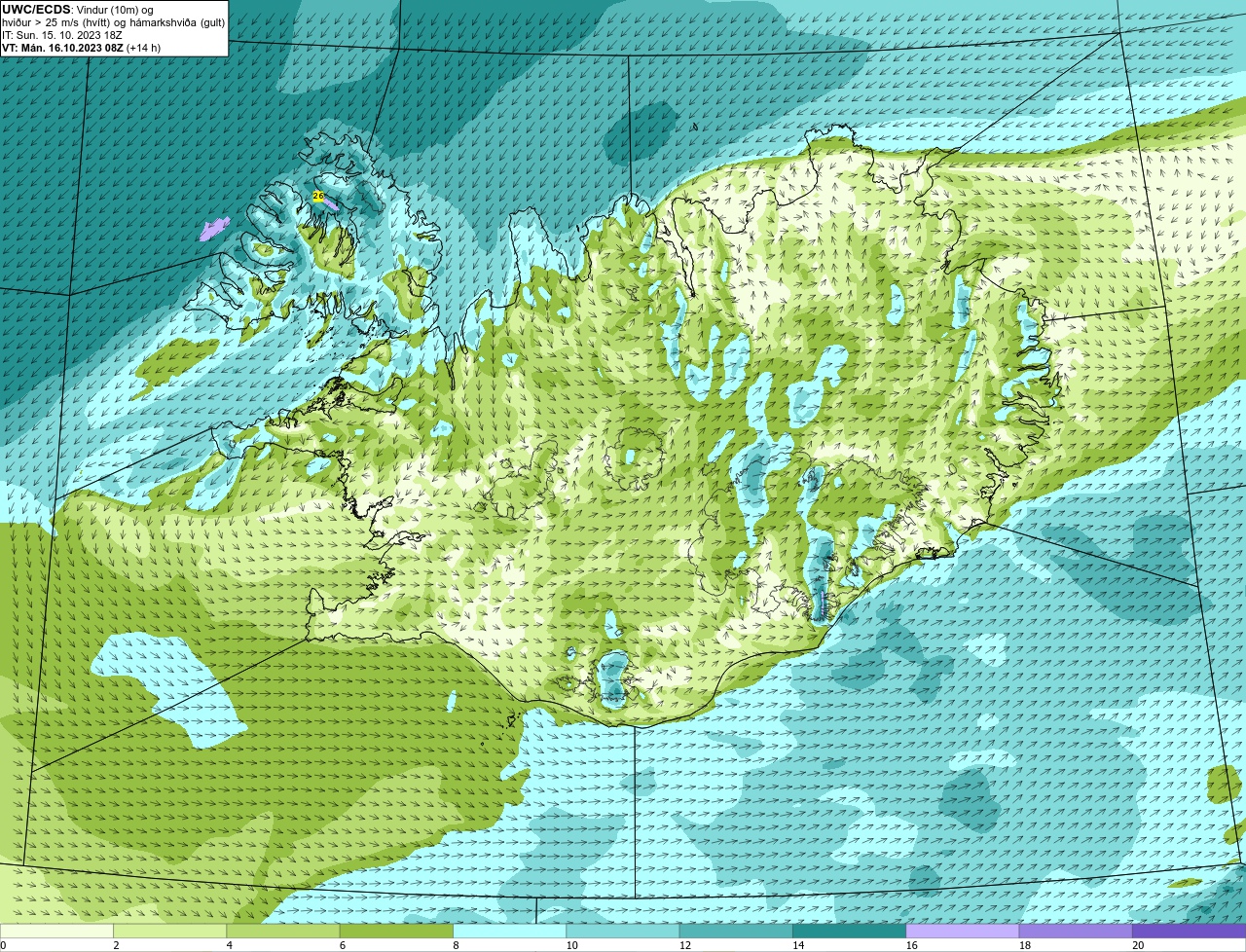Click the legend label '0'

(x=3, y=945)
